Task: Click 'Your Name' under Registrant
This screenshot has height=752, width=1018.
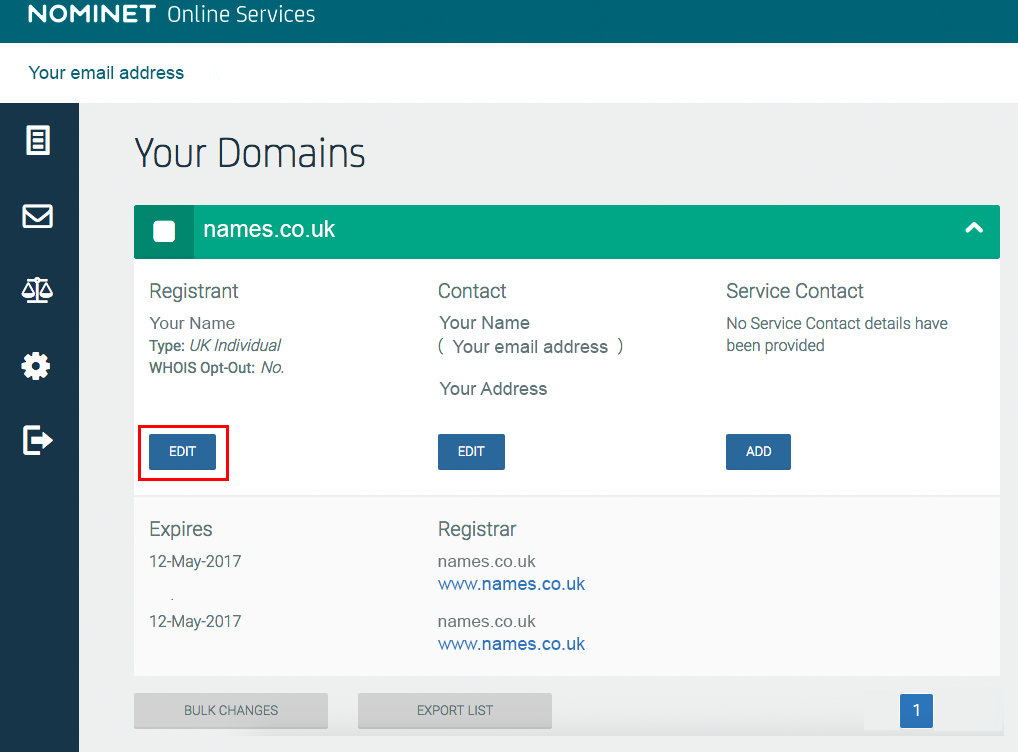Action: 192,323
